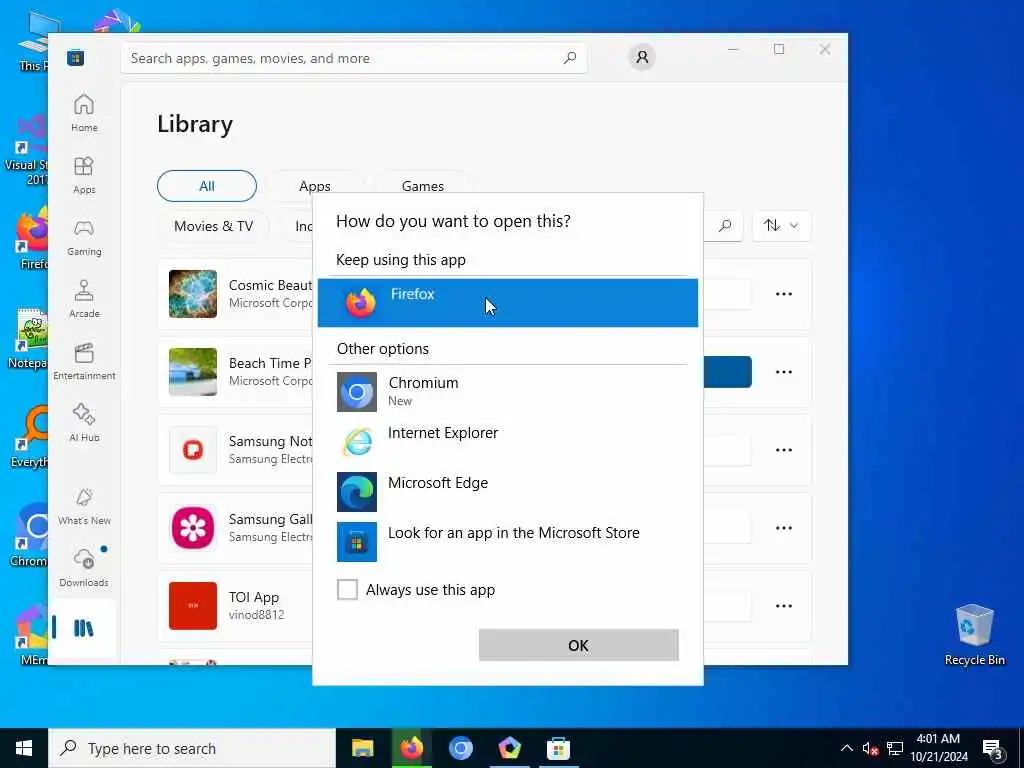
Task: Click the magnifier in Store search box
Action: tap(569, 57)
